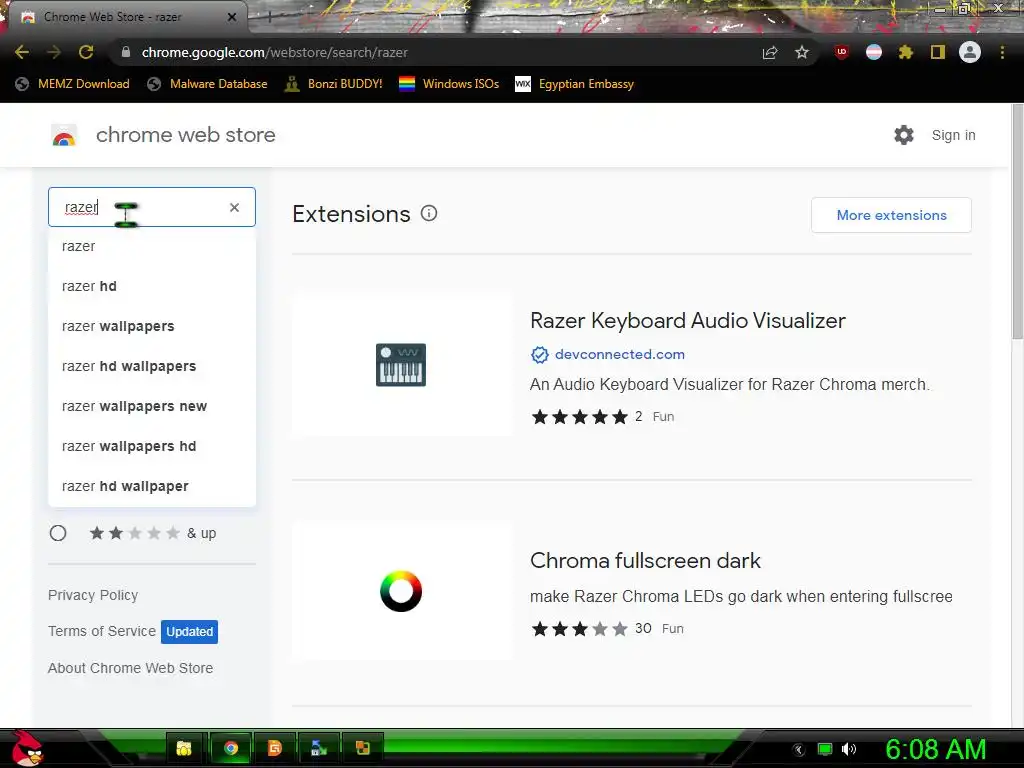Open the Malware Database bookmark
This screenshot has height=768, width=1024.
click(x=208, y=84)
